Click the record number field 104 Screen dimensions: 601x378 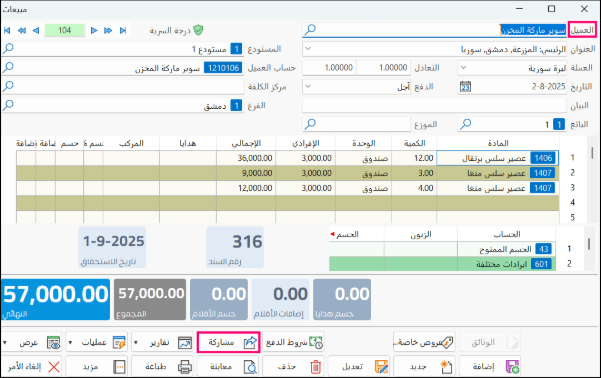click(x=64, y=30)
